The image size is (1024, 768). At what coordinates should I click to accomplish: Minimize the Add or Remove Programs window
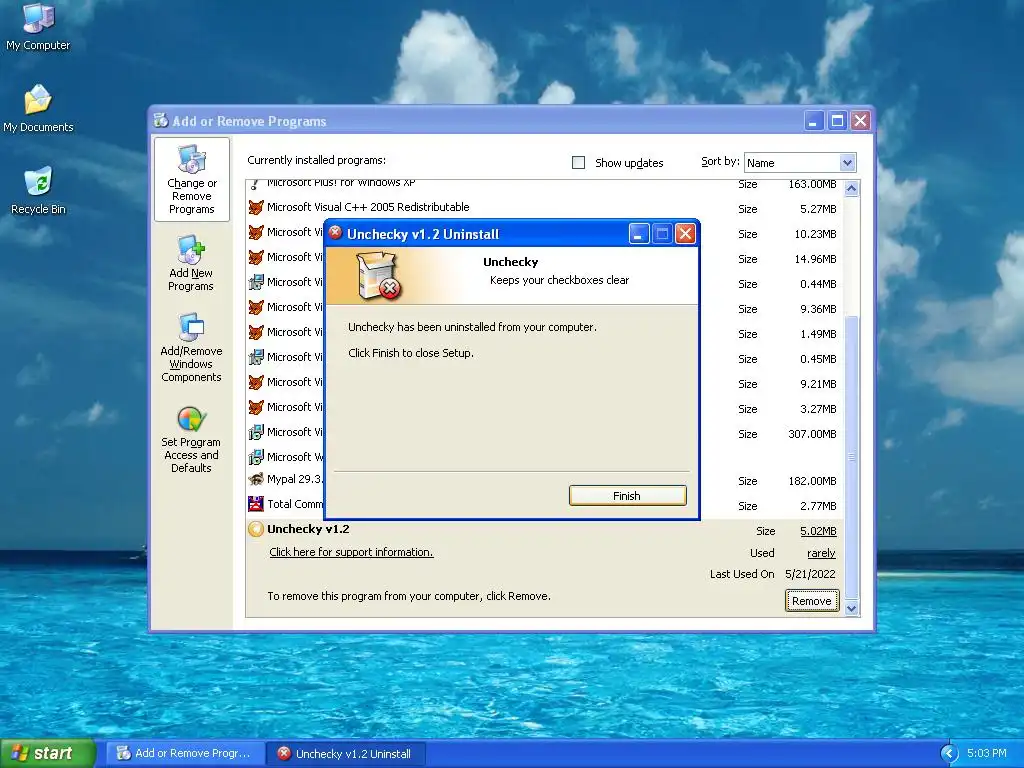click(x=814, y=121)
